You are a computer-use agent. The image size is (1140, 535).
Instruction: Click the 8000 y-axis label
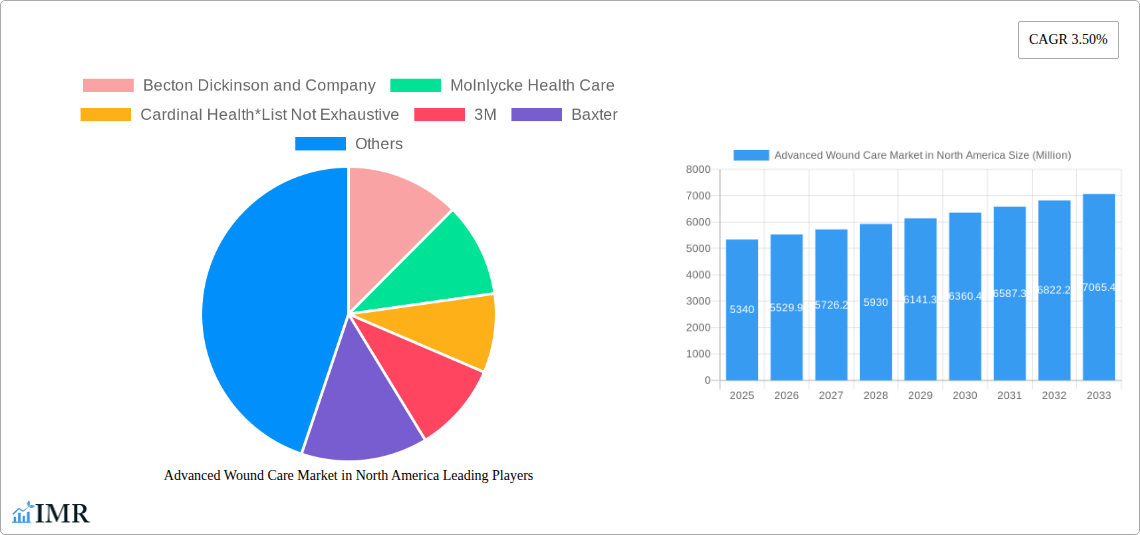click(x=698, y=169)
